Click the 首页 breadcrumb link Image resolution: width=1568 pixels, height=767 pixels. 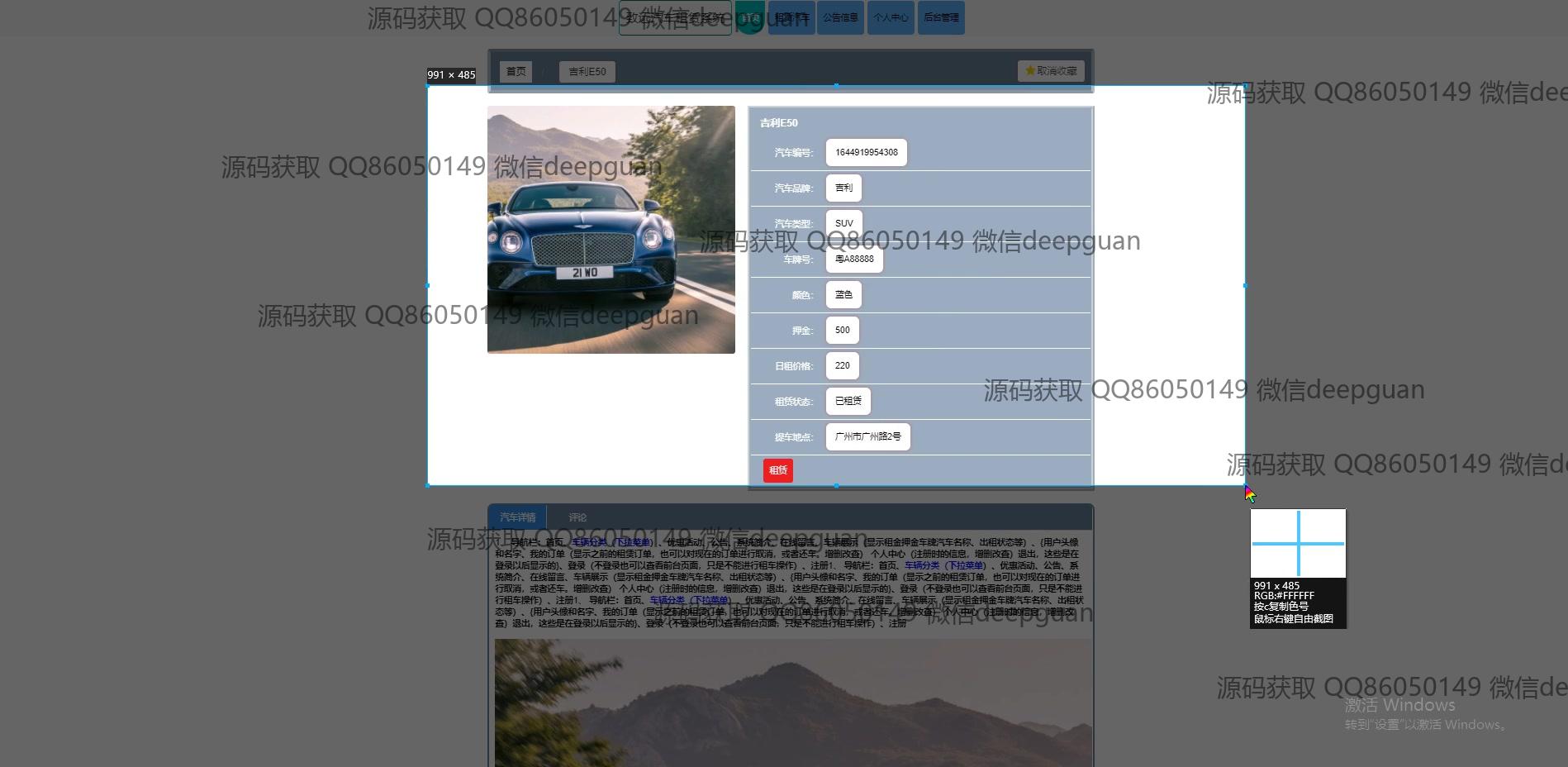tap(516, 72)
